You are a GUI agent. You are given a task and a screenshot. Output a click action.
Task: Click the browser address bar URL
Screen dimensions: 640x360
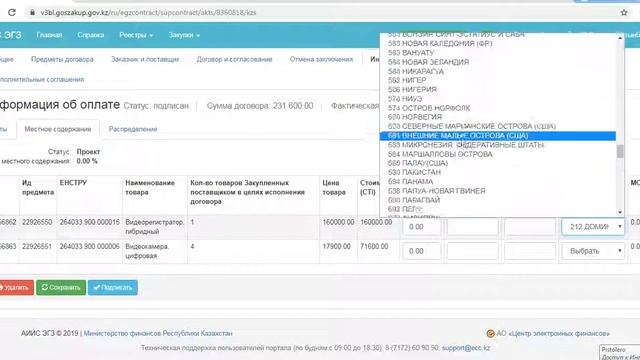148,12
